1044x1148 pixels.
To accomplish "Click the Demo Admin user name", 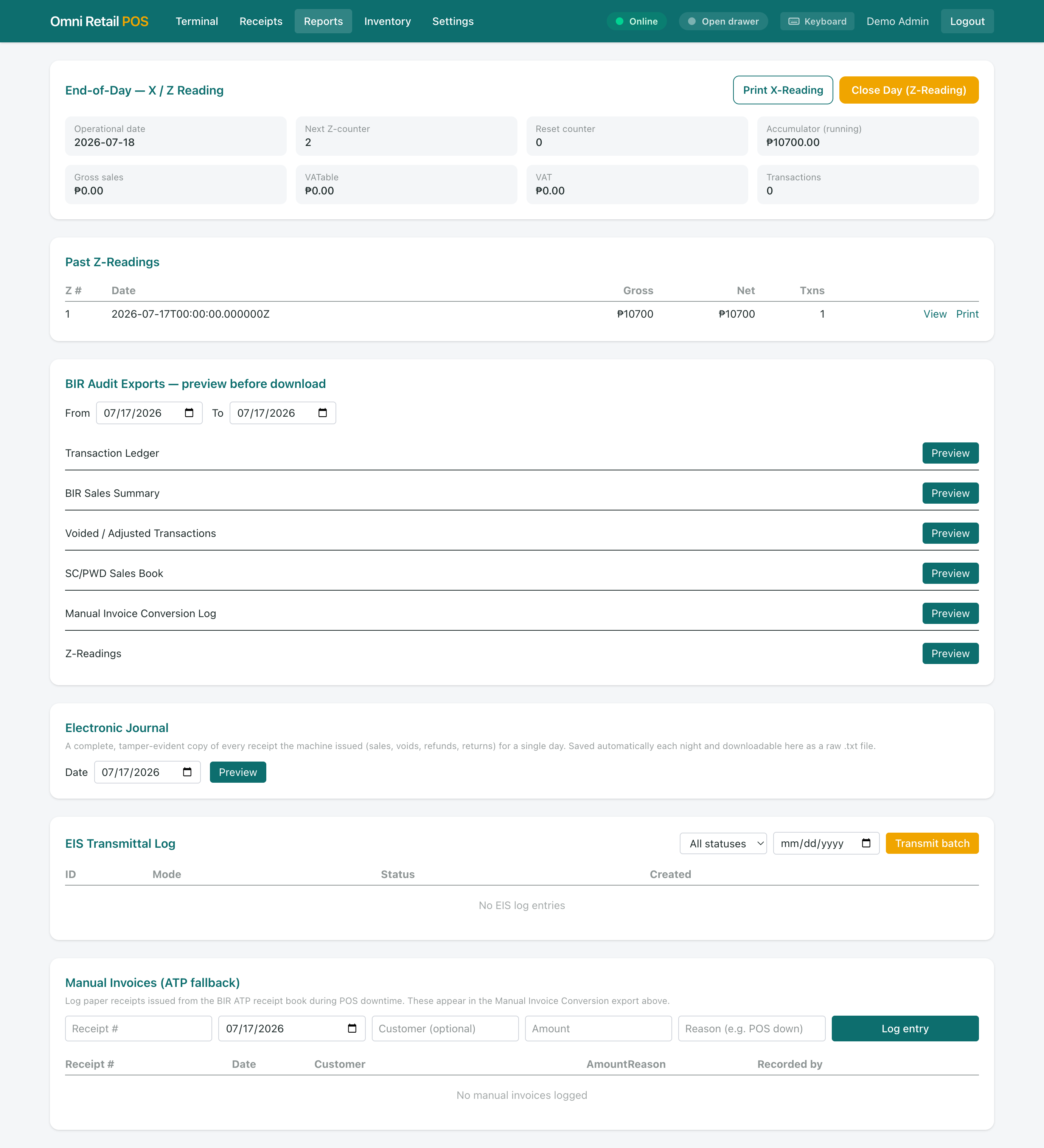I will click(x=897, y=21).
